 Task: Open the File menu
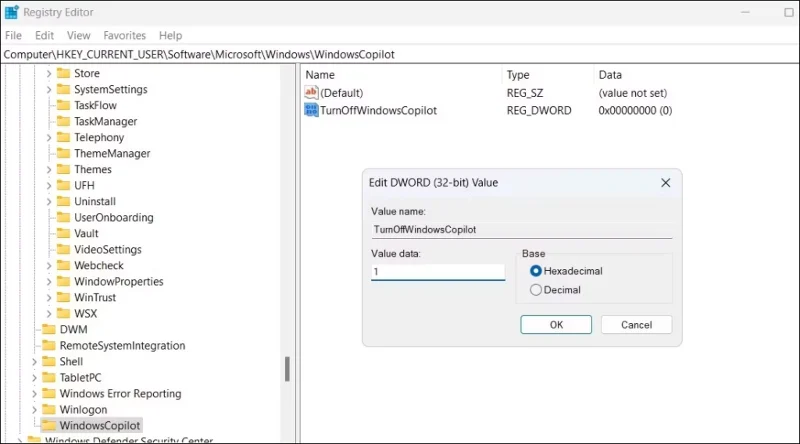click(x=13, y=35)
